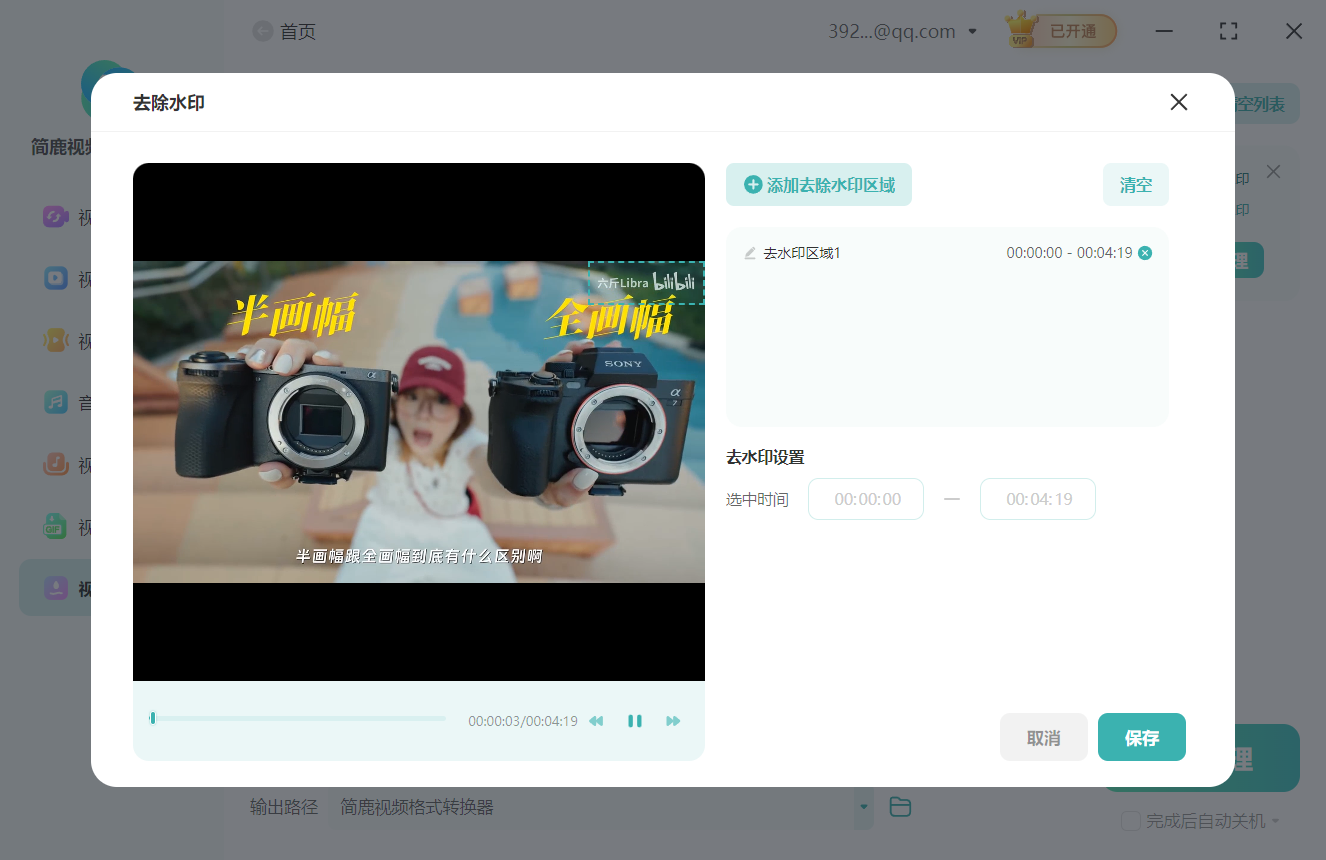Click the start time field 00:00:00
This screenshot has height=860, width=1326.
click(x=866, y=499)
